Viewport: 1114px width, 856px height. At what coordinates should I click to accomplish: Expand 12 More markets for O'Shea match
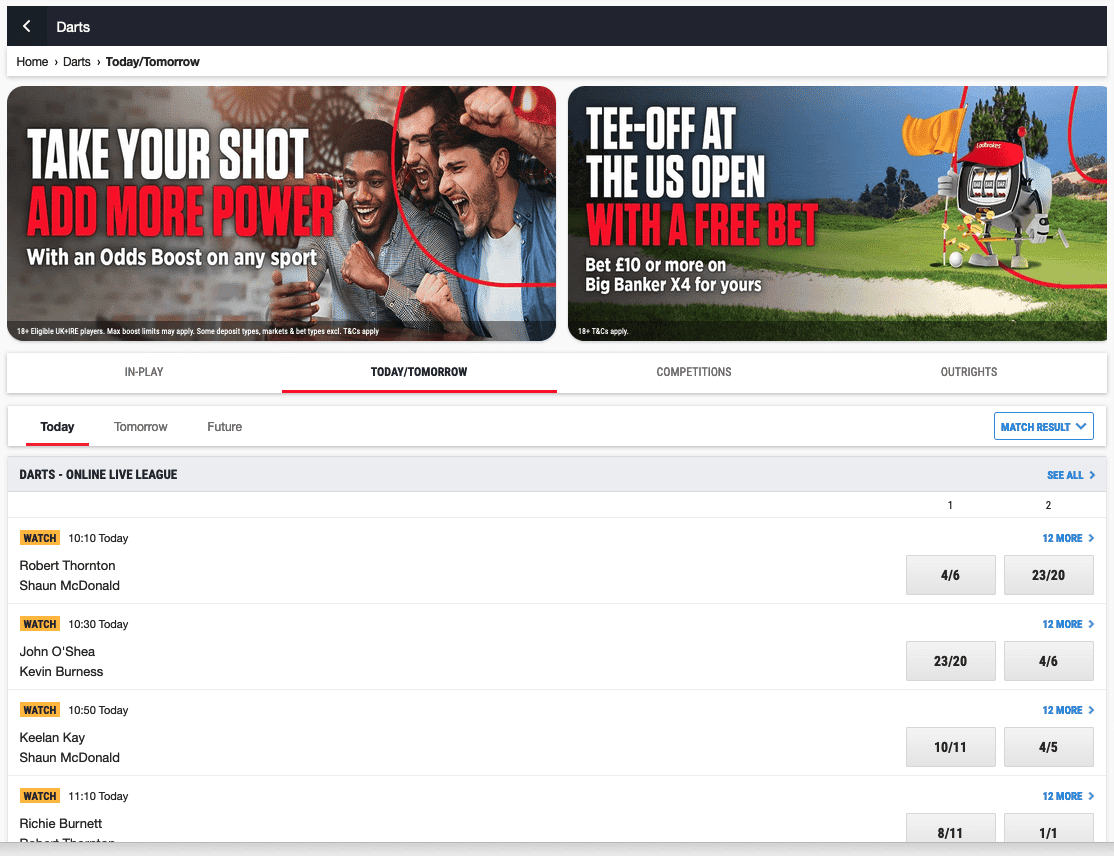[x=1067, y=624]
